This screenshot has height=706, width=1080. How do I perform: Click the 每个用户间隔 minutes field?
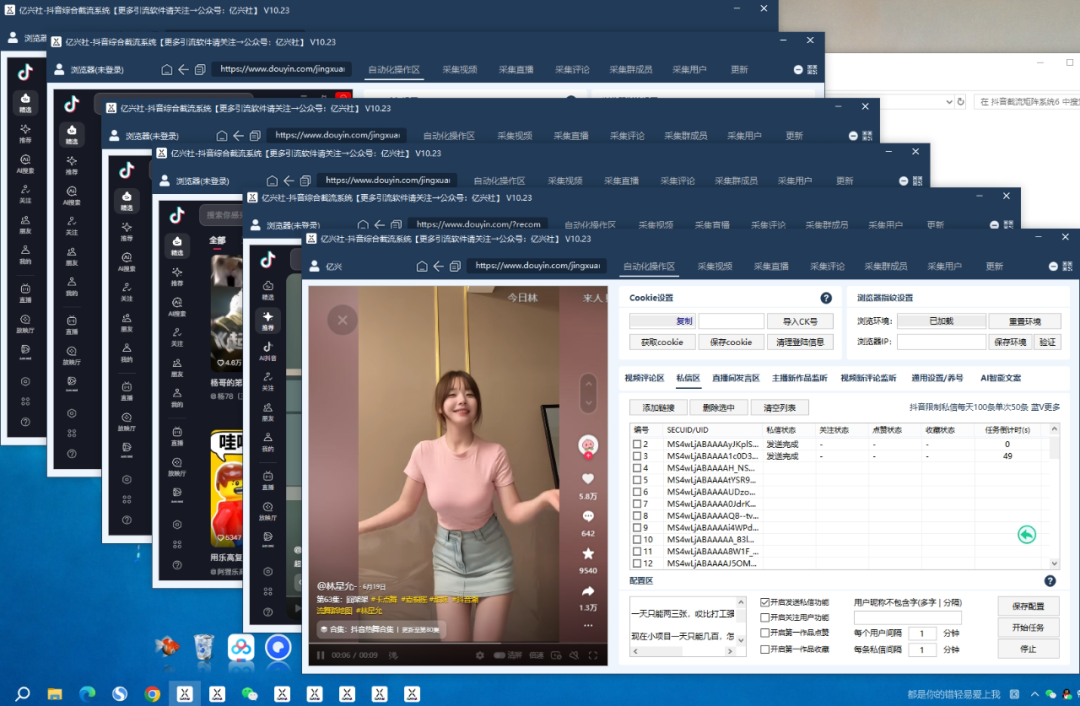pyautogui.click(x=922, y=632)
